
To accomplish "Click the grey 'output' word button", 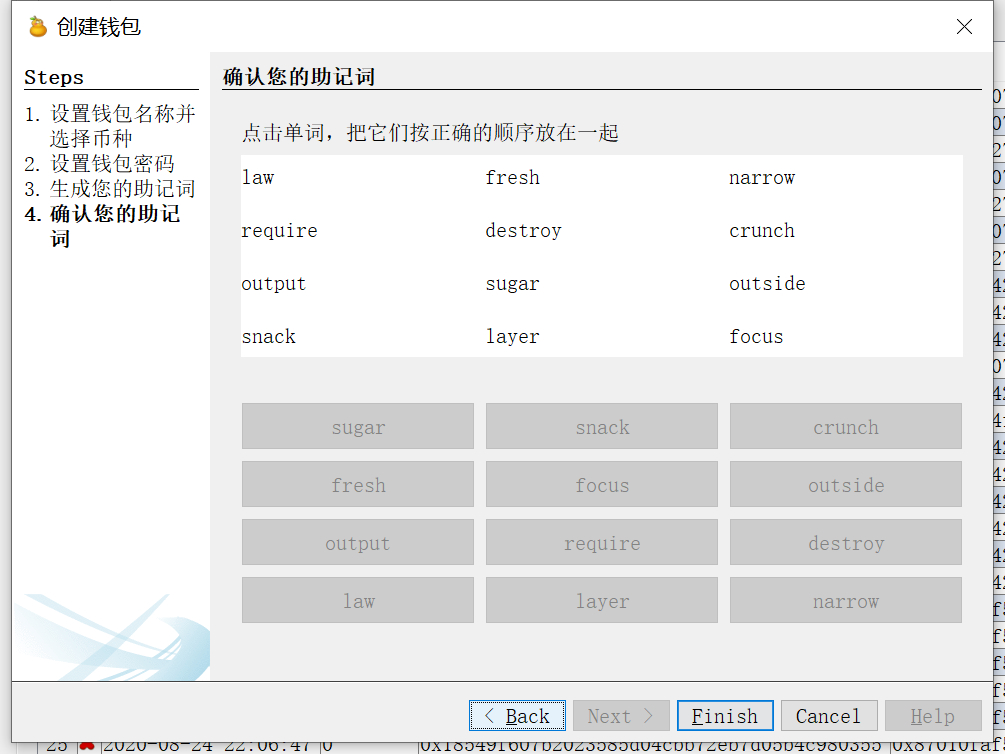I will (x=358, y=542).
